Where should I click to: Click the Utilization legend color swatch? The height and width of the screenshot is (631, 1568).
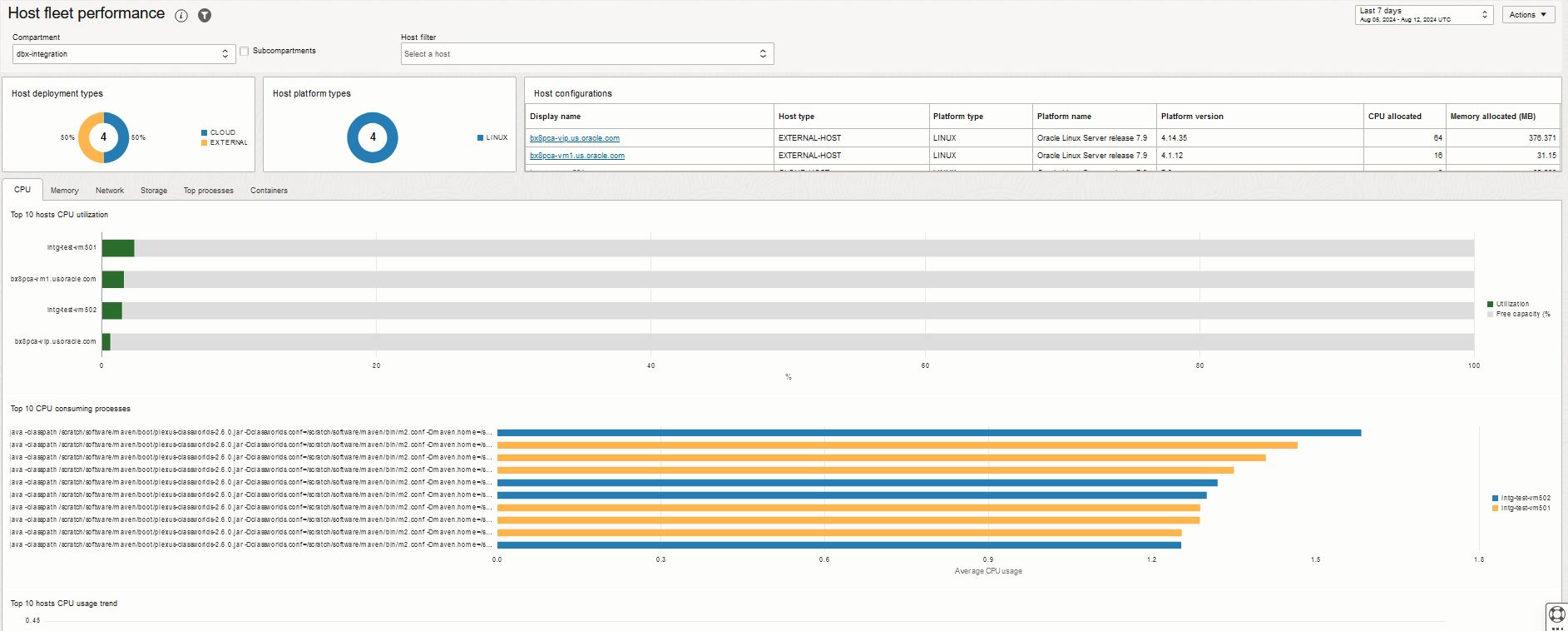(1490, 305)
